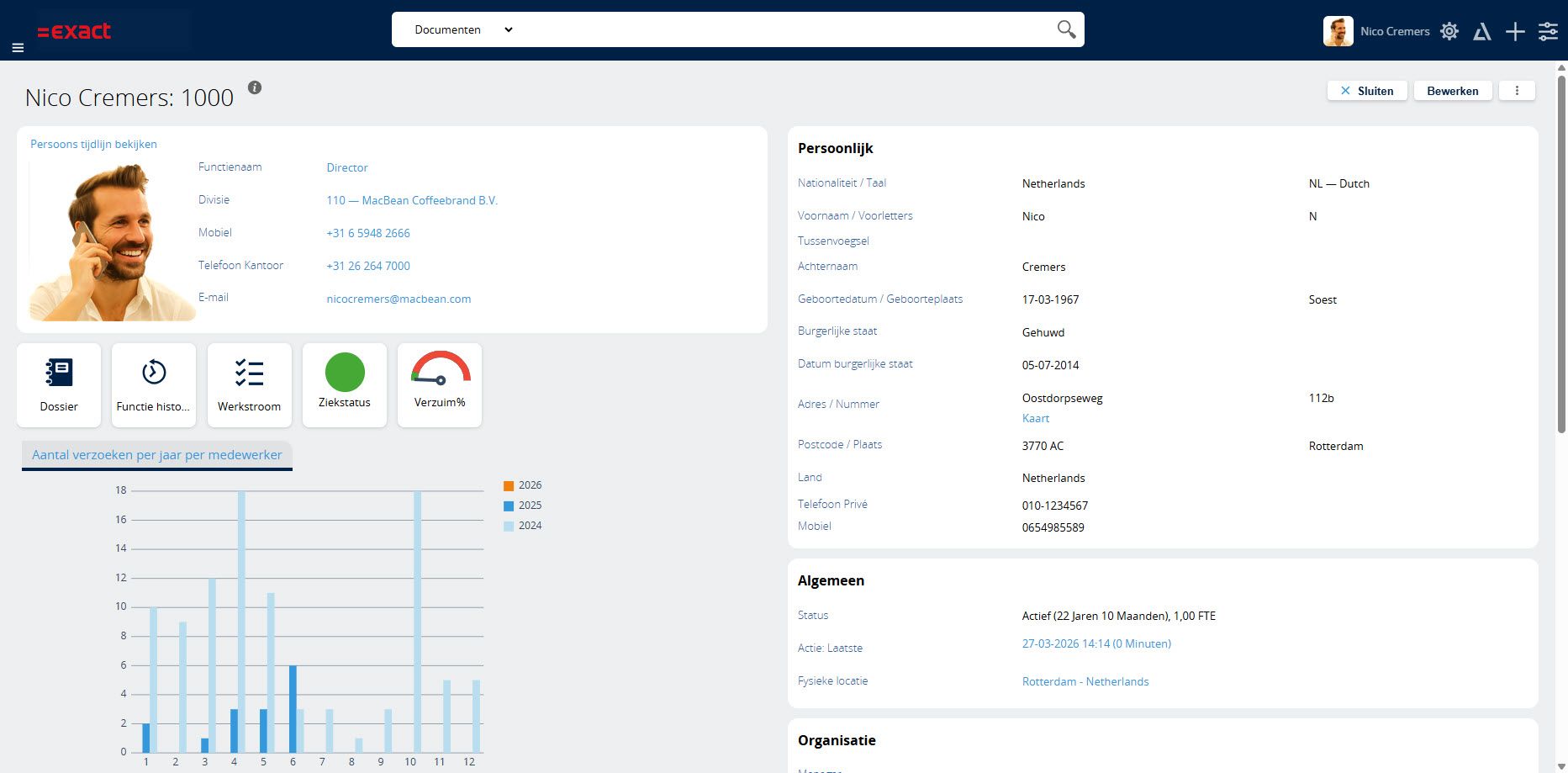Click the Bewerken button
1568x773 pixels.
coord(1453,91)
